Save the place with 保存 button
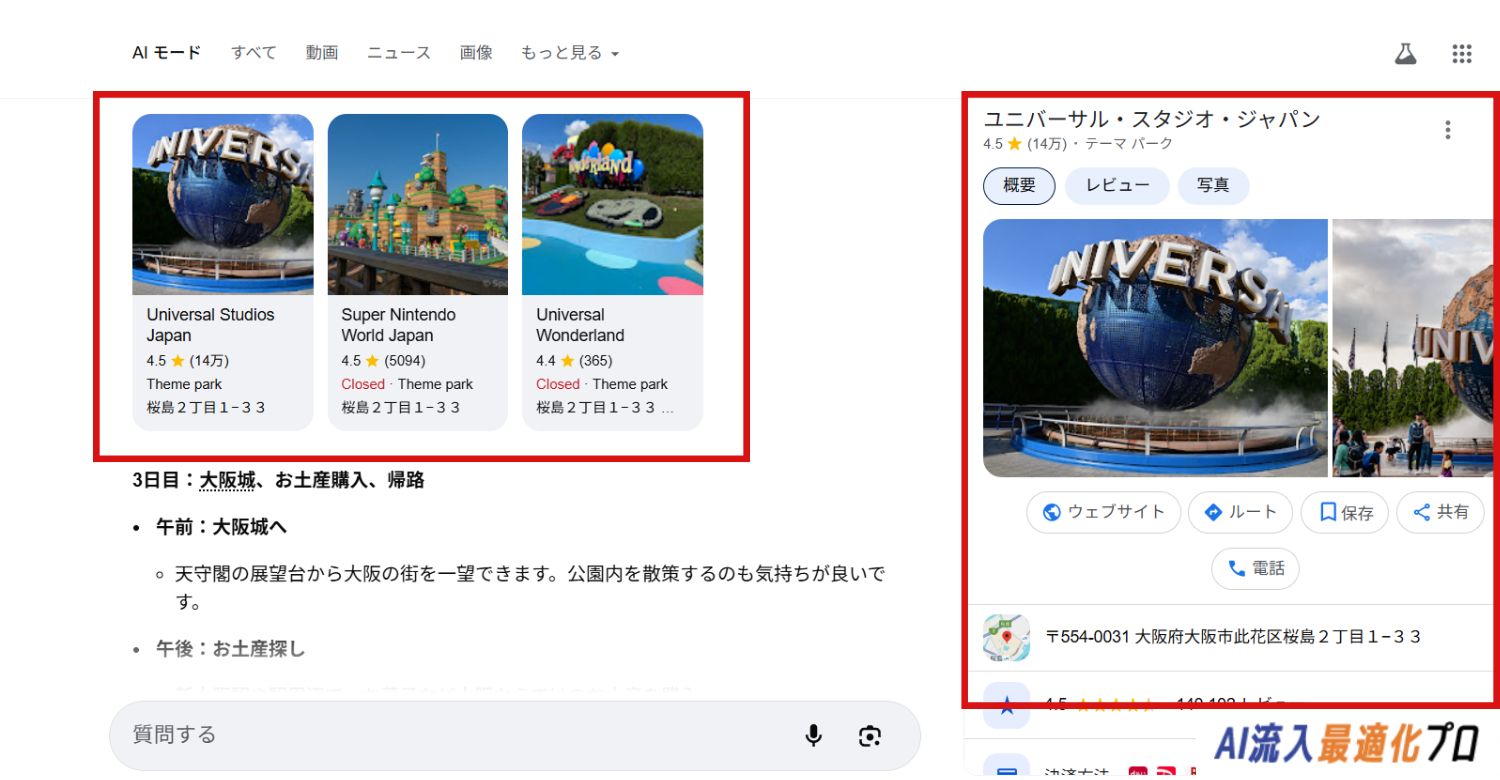The height and width of the screenshot is (780, 1500). point(1344,512)
